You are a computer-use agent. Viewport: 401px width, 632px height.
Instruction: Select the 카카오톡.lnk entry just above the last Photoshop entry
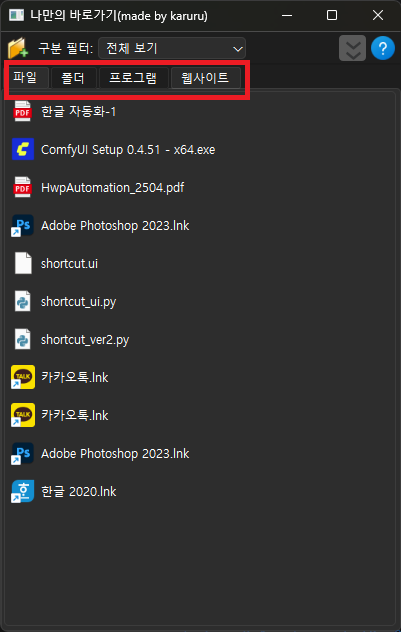75,416
